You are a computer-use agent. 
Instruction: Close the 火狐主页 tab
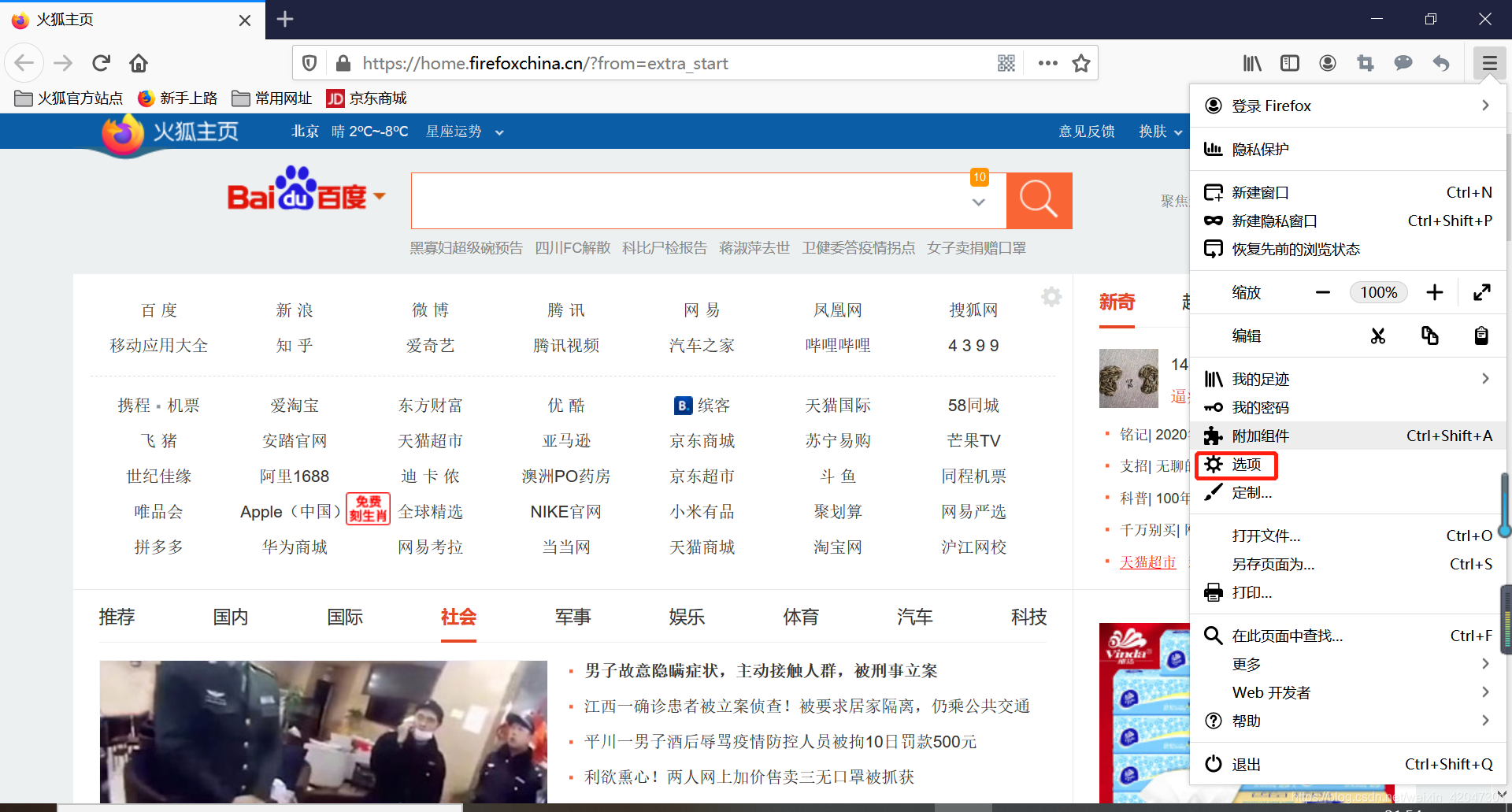[245, 20]
